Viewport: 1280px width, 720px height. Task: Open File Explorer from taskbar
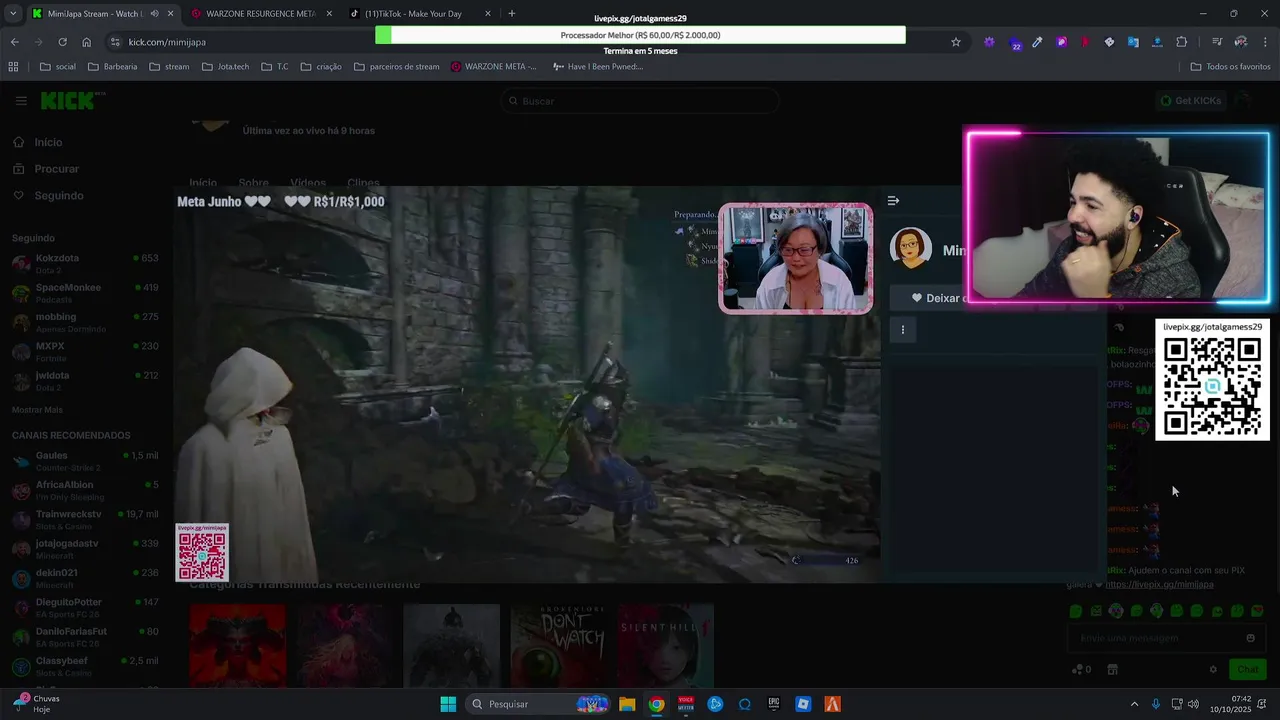click(x=627, y=704)
